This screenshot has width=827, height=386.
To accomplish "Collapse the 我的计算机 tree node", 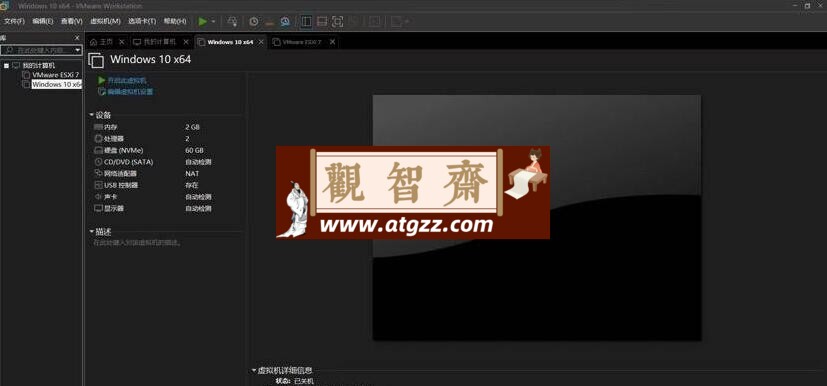I will (x=6, y=66).
